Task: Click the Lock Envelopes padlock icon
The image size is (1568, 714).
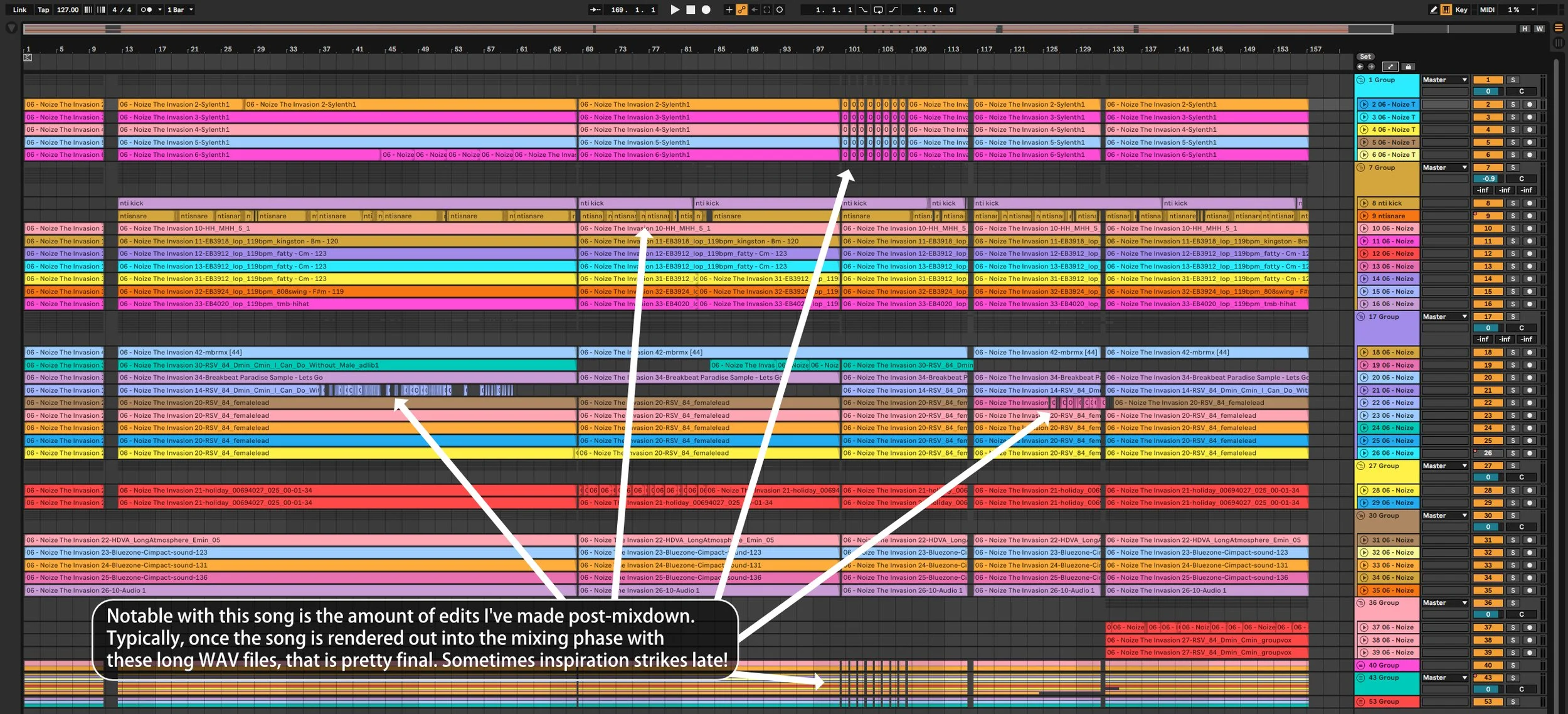Action: point(1408,67)
